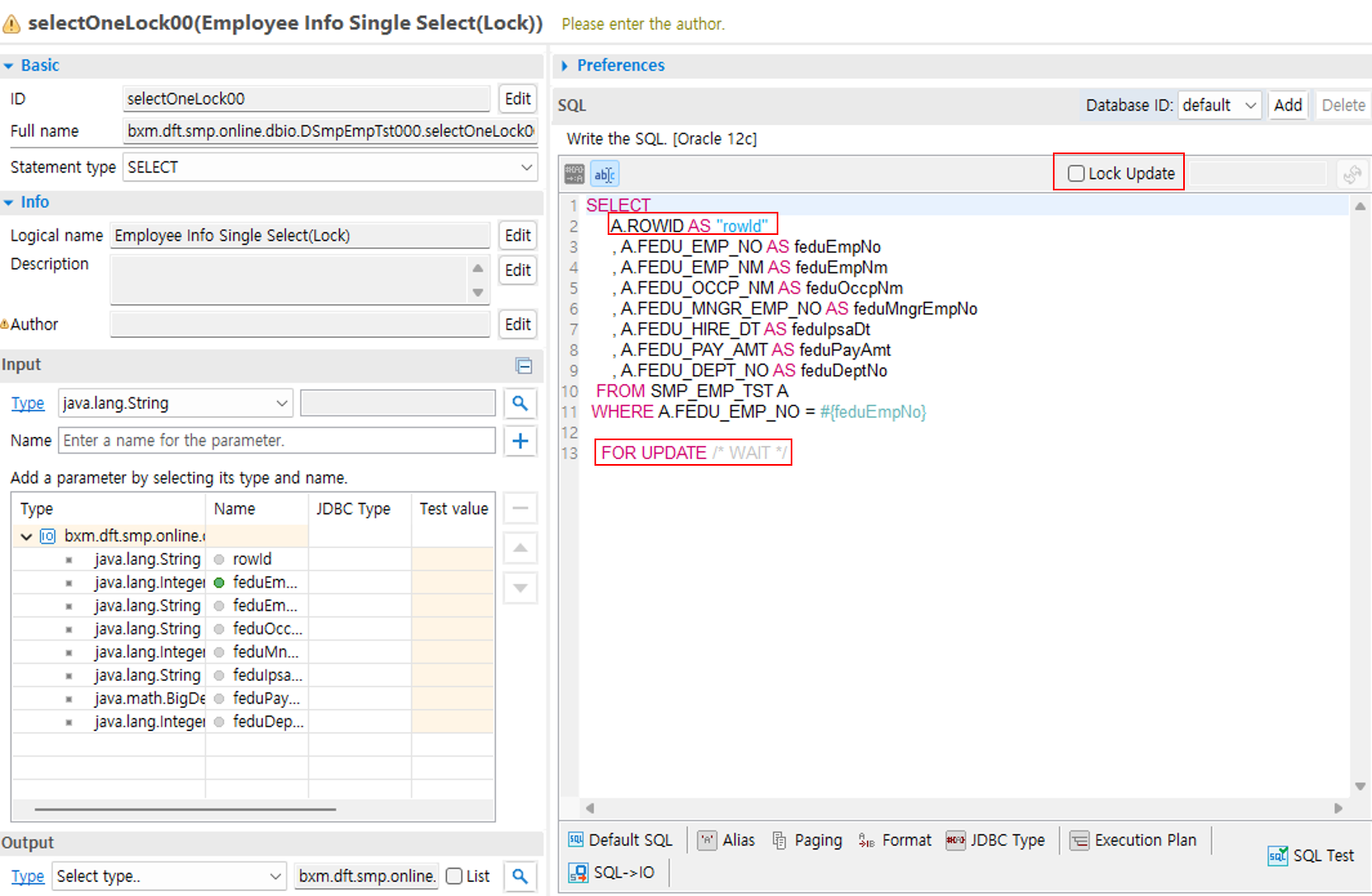Click the parameter name input field
This screenshot has width=1372, height=896.
(x=278, y=441)
